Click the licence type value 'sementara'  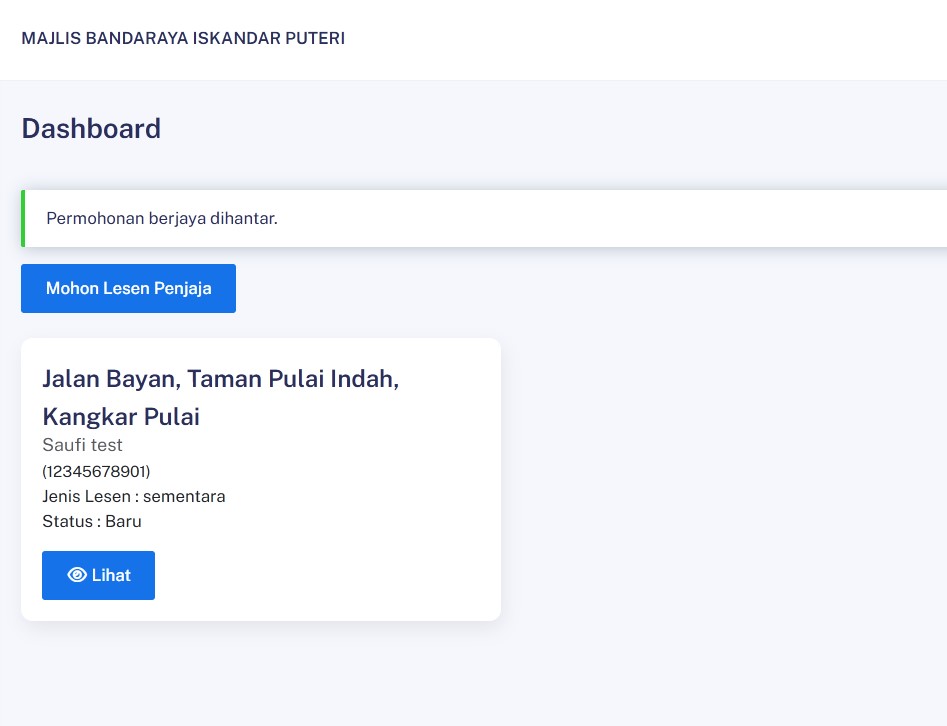pos(184,496)
